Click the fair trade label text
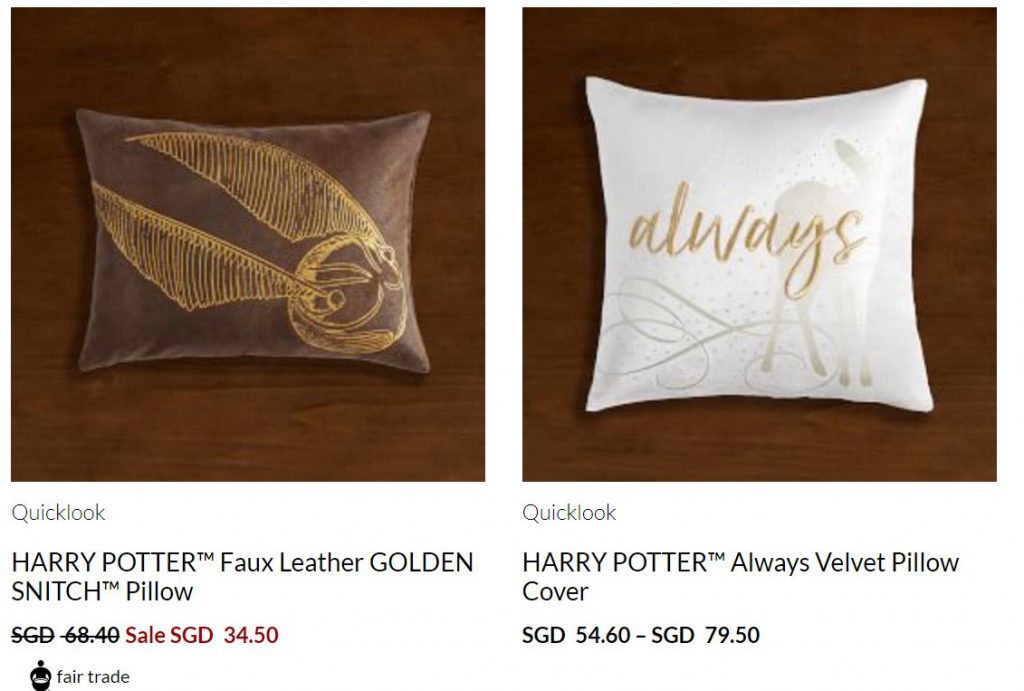Image resolution: width=1024 pixels, height=691 pixels. coord(93,677)
